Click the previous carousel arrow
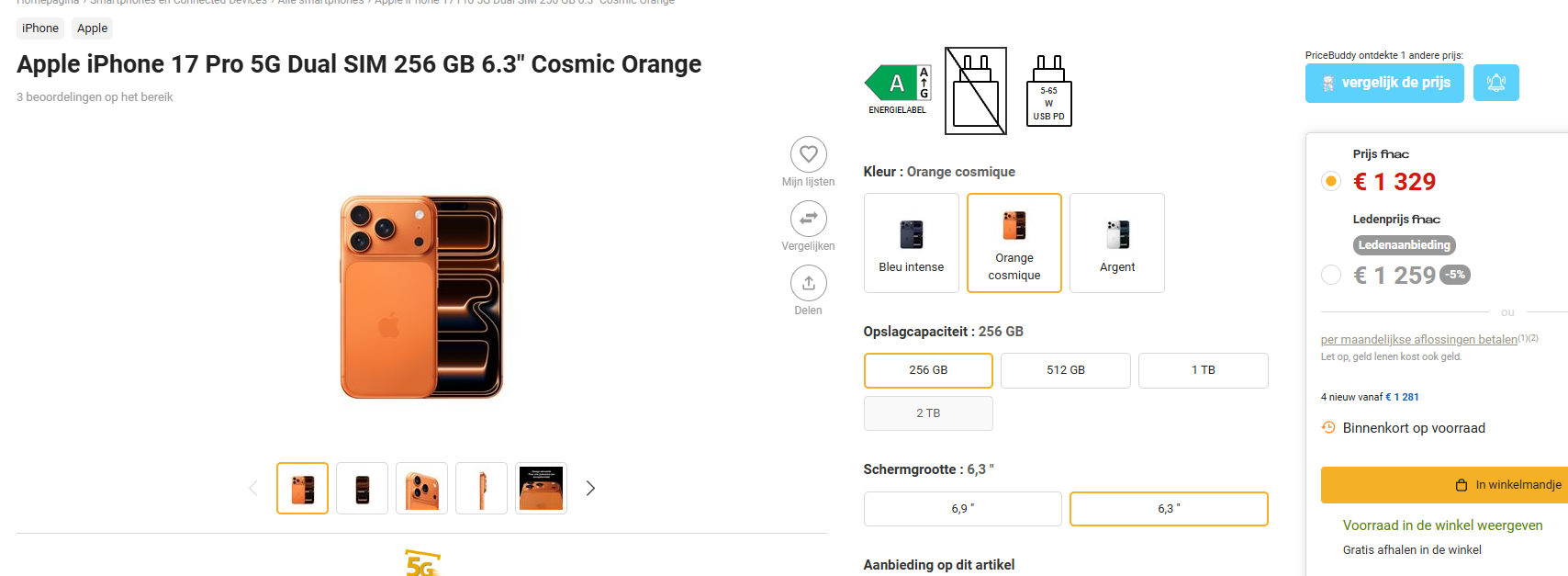 pyautogui.click(x=252, y=488)
